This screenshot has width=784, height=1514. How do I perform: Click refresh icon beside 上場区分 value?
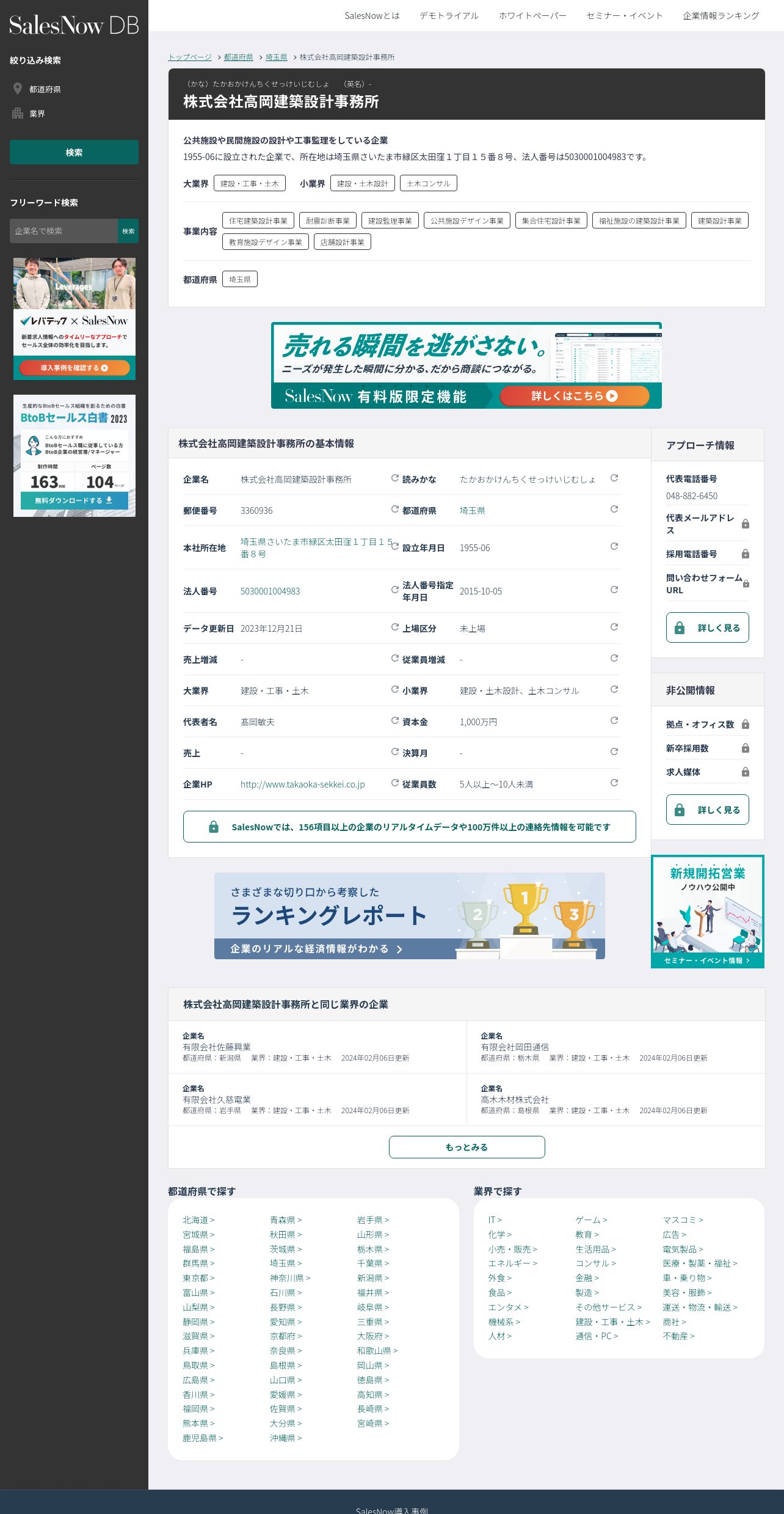point(614,627)
